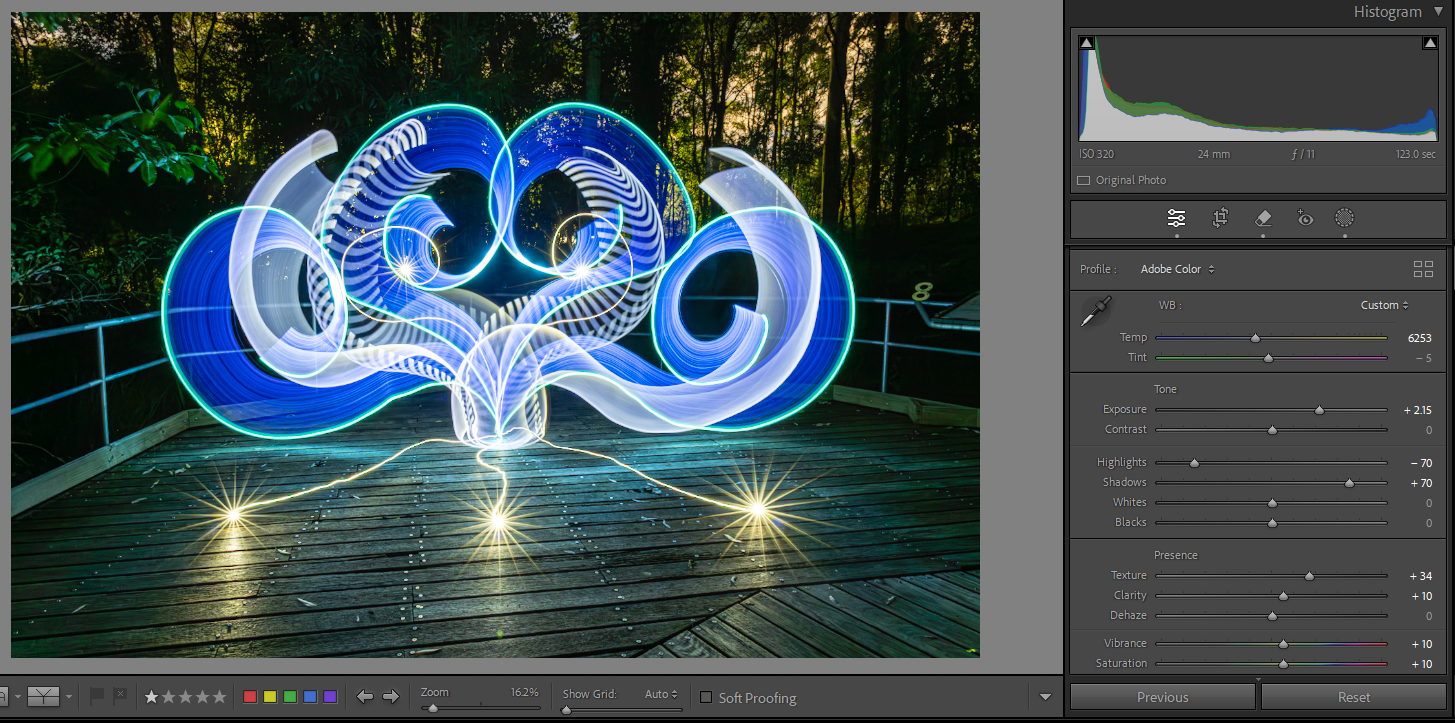Flag the photo as a pick
The width and height of the screenshot is (1455, 723).
[x=97, y=697]
